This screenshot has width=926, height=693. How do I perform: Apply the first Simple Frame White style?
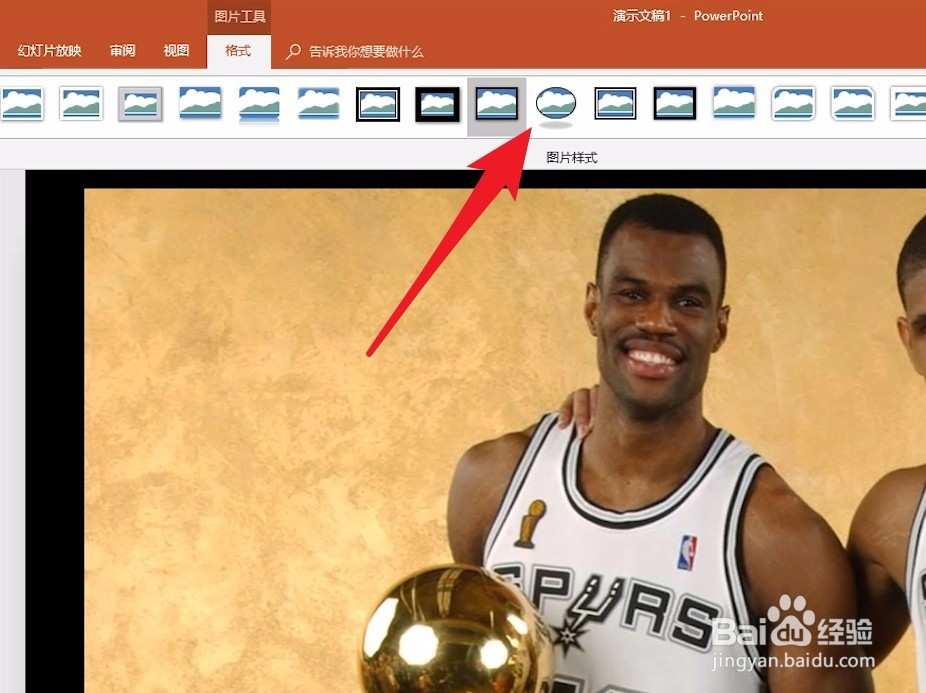(22, 104)
